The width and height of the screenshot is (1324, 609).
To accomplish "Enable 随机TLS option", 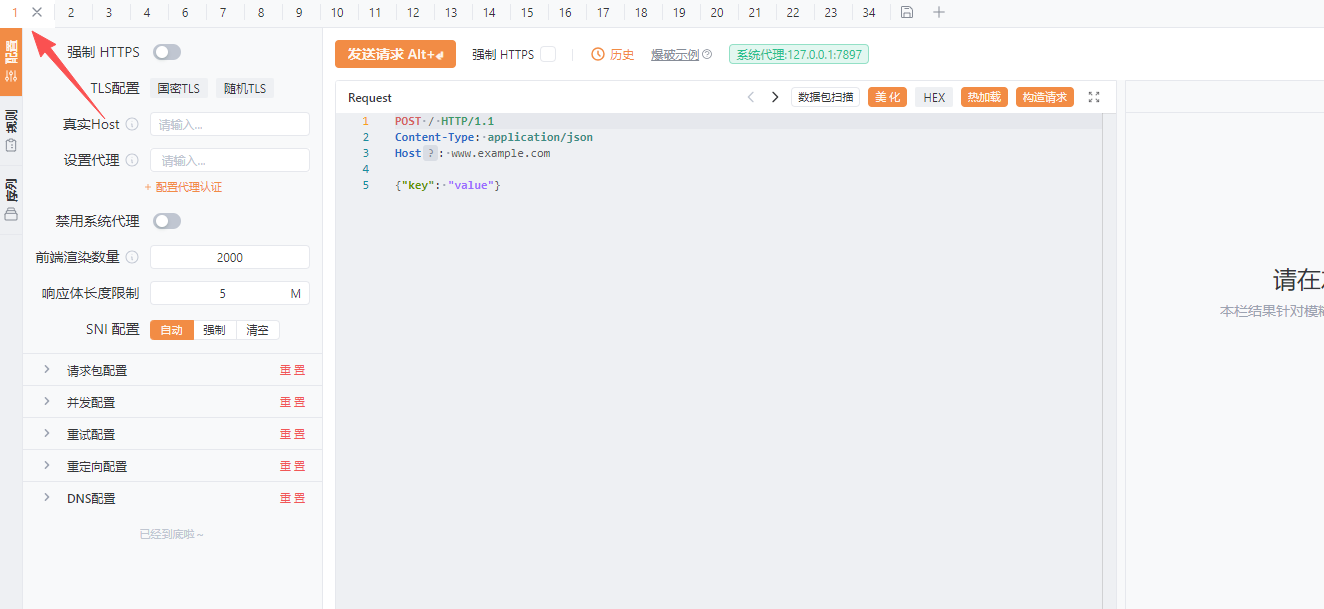I will [245, 88].
